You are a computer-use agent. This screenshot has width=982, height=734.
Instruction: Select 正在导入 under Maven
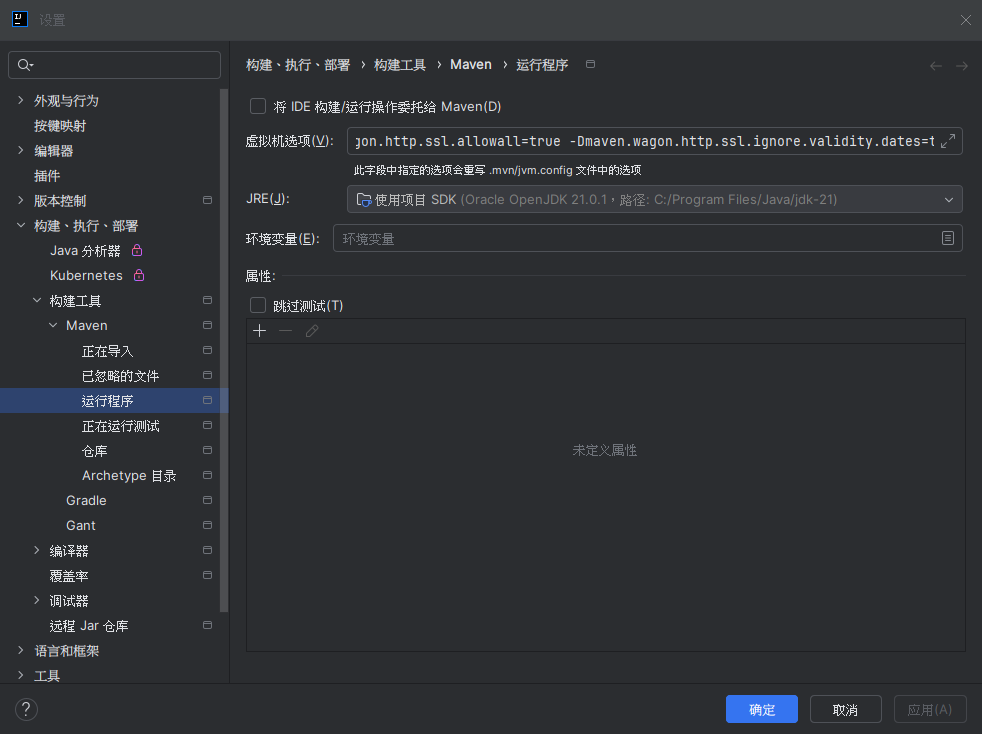(x=107, y=351)
